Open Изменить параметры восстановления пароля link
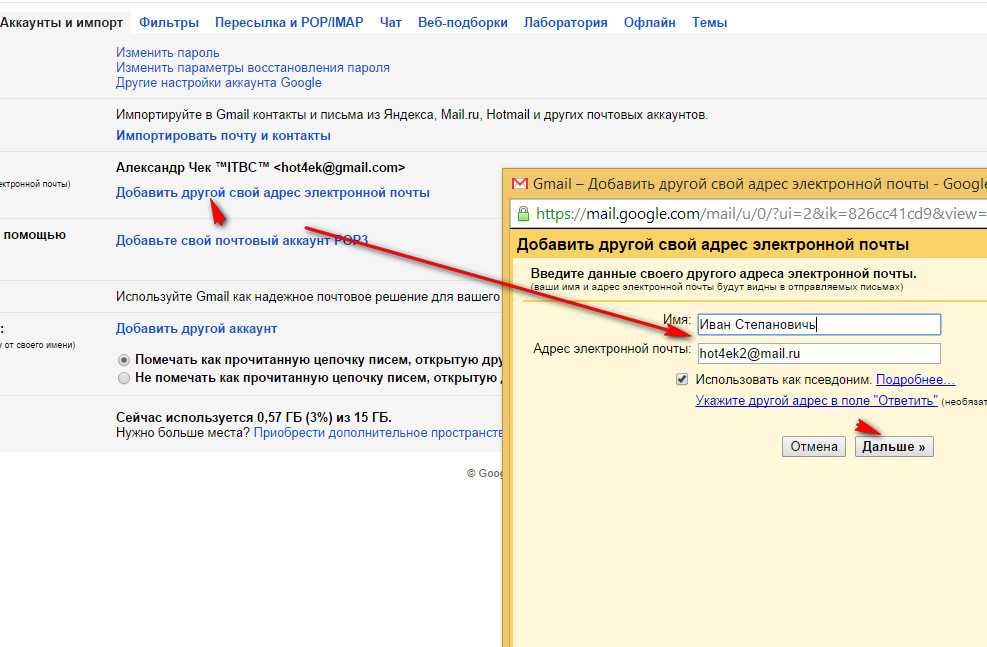This screenshot has height=647, width=987. (x=252, y=68)
